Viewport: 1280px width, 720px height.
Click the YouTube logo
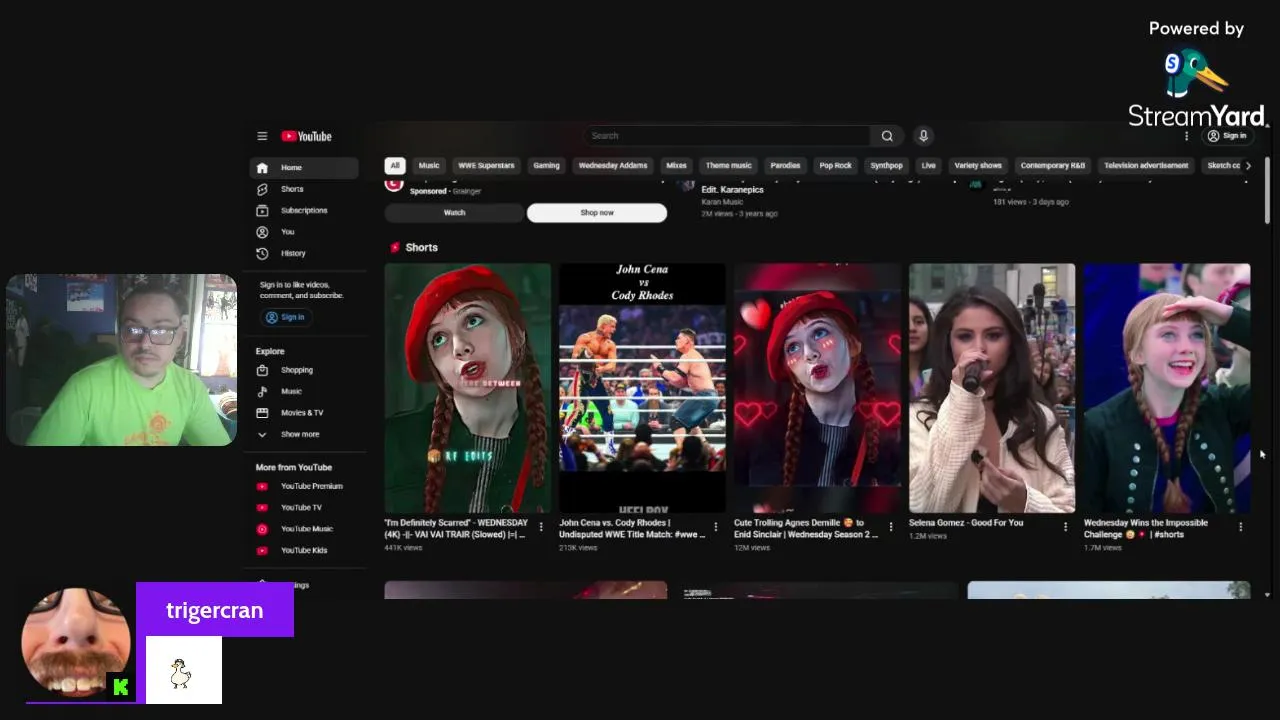click(x=306, y=136)
